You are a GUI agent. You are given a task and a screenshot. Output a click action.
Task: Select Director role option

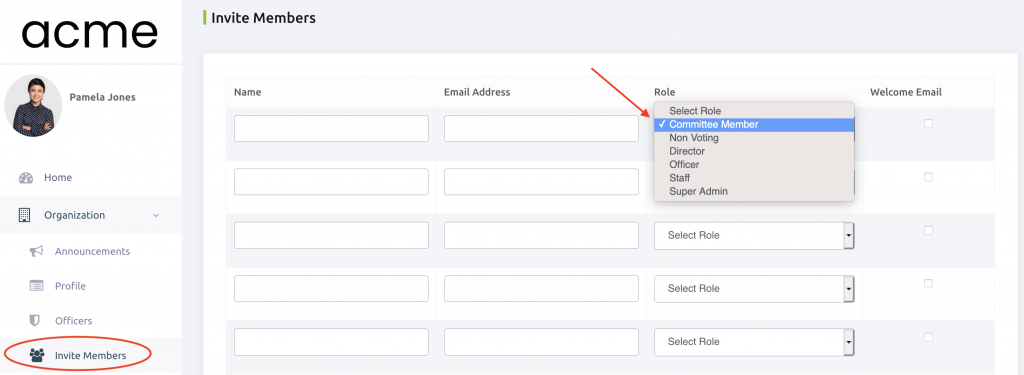point(754,152)
